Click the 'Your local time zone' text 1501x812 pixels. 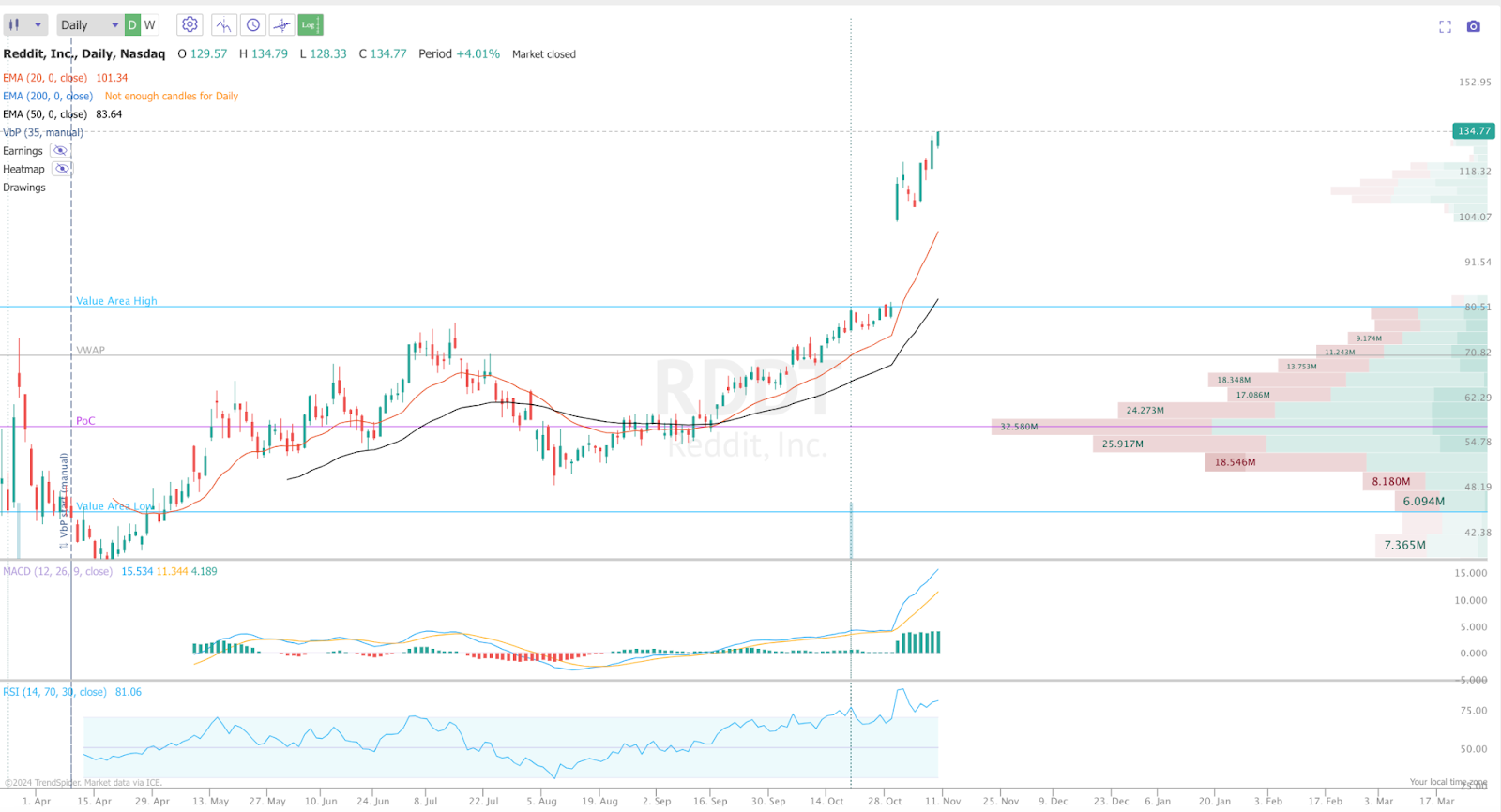click(1448, 782)
